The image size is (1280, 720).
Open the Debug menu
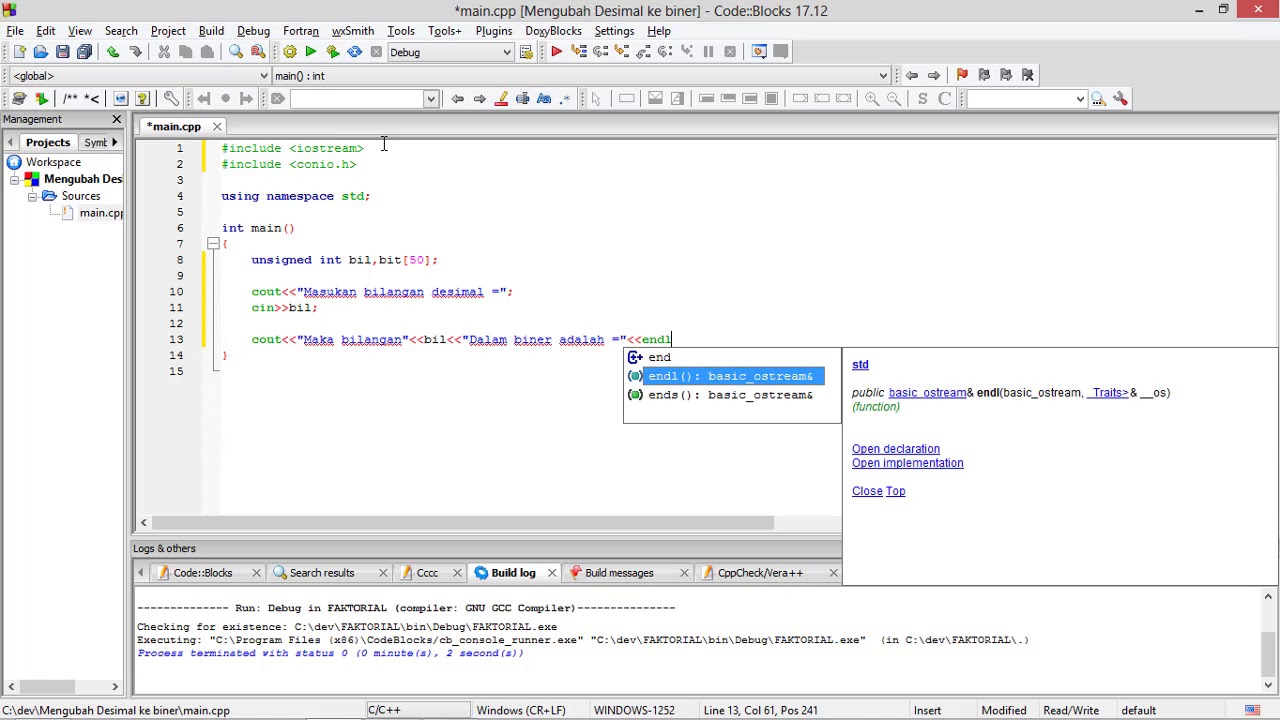[x=253, y=31]
